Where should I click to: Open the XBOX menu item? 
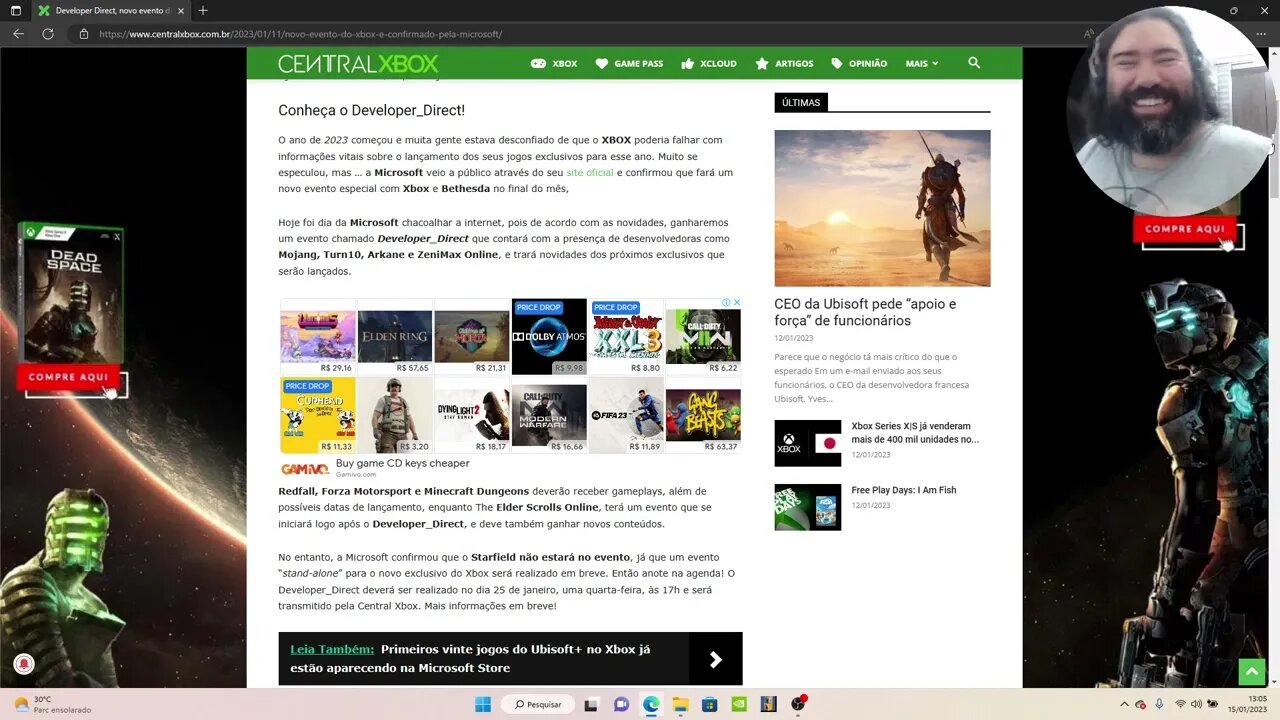(554, 63)
